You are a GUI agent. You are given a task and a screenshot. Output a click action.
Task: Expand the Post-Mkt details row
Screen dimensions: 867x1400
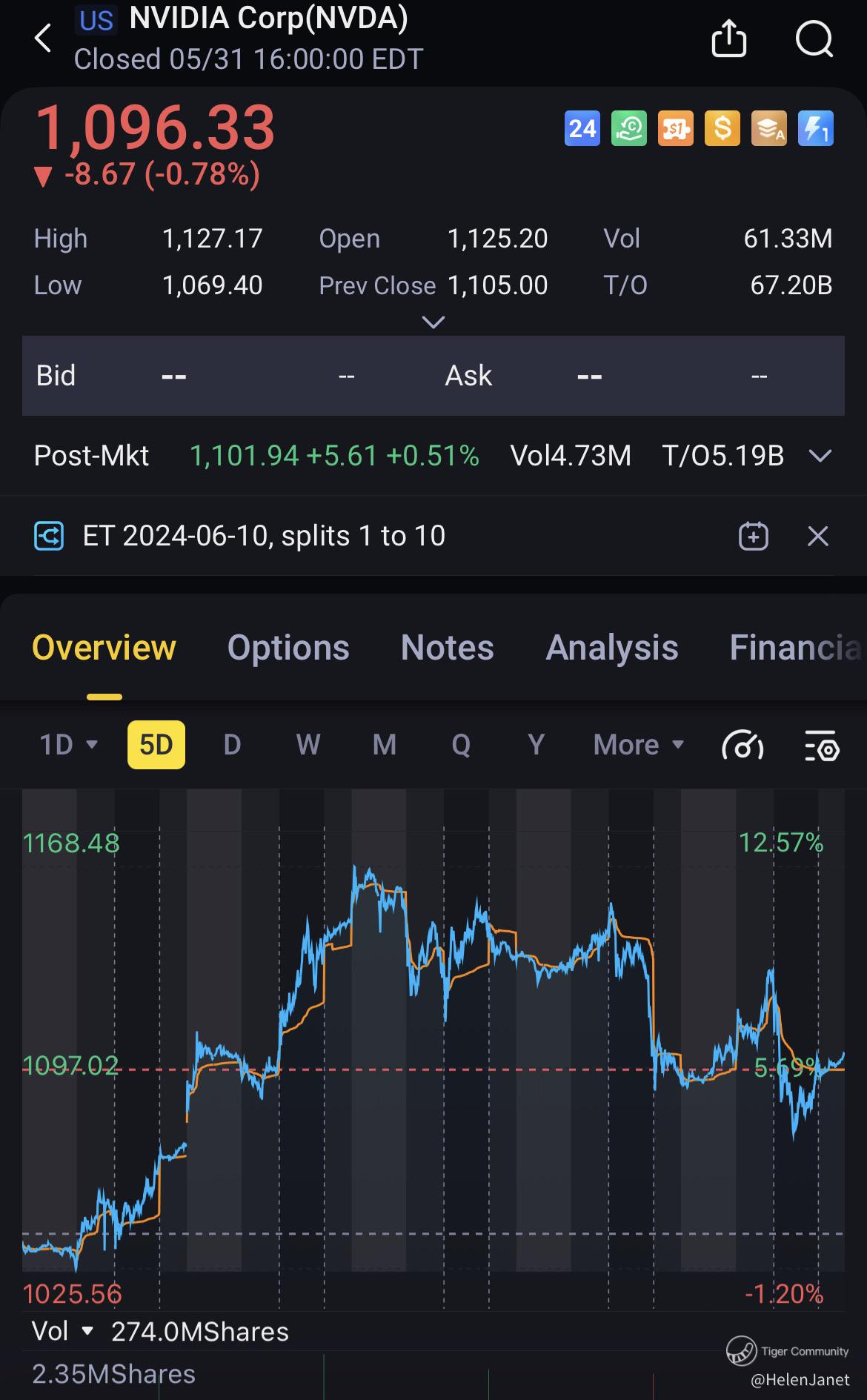(820, 455)
